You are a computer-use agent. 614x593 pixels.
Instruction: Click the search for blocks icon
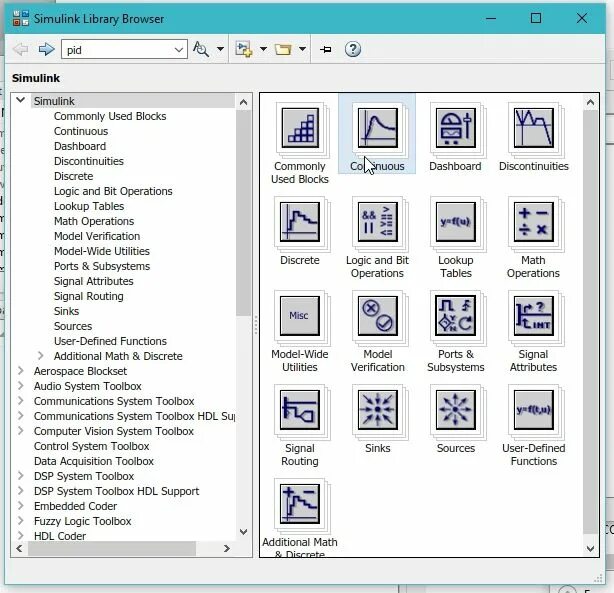point(201,49)
